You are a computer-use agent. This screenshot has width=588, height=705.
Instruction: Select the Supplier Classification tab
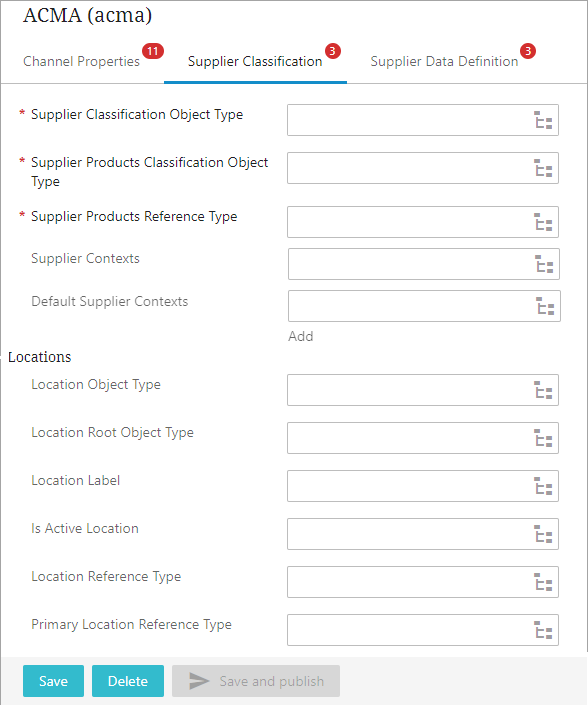pos(255,61)
